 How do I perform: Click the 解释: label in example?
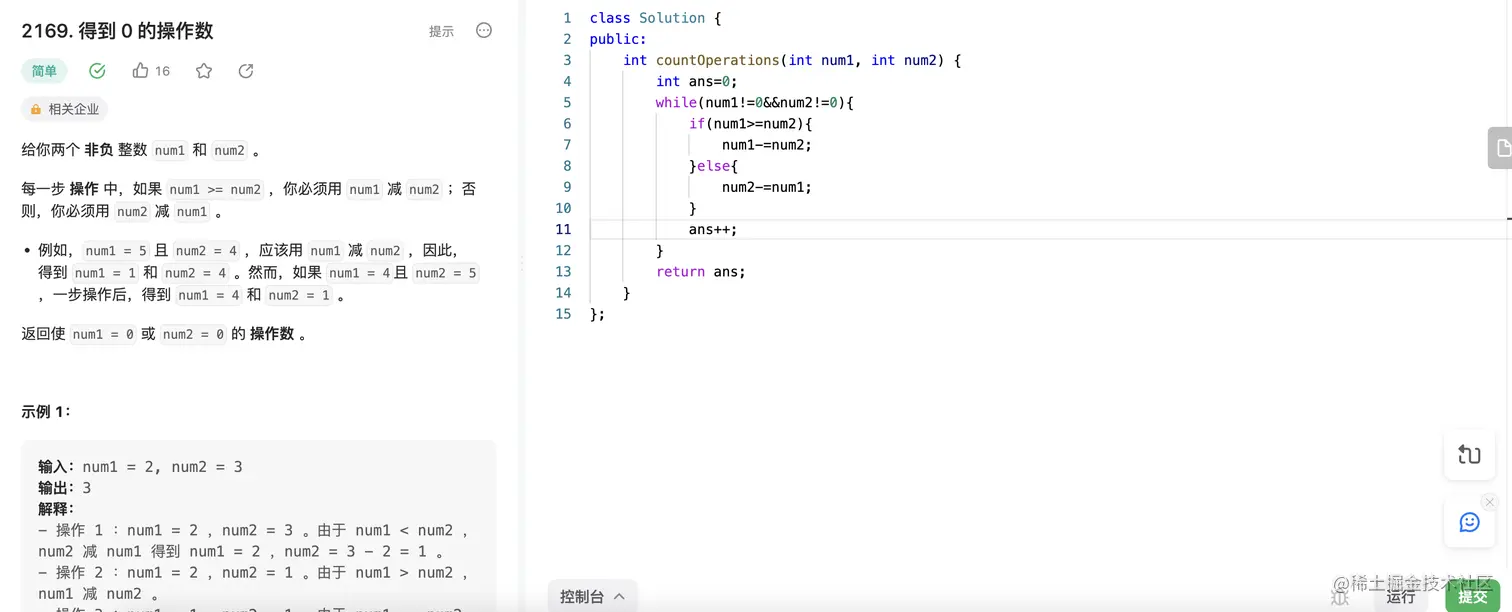point(56,509)
